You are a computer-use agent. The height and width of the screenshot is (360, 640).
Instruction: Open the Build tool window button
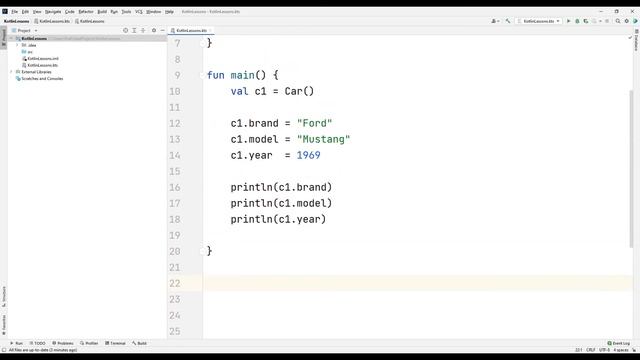139,343
